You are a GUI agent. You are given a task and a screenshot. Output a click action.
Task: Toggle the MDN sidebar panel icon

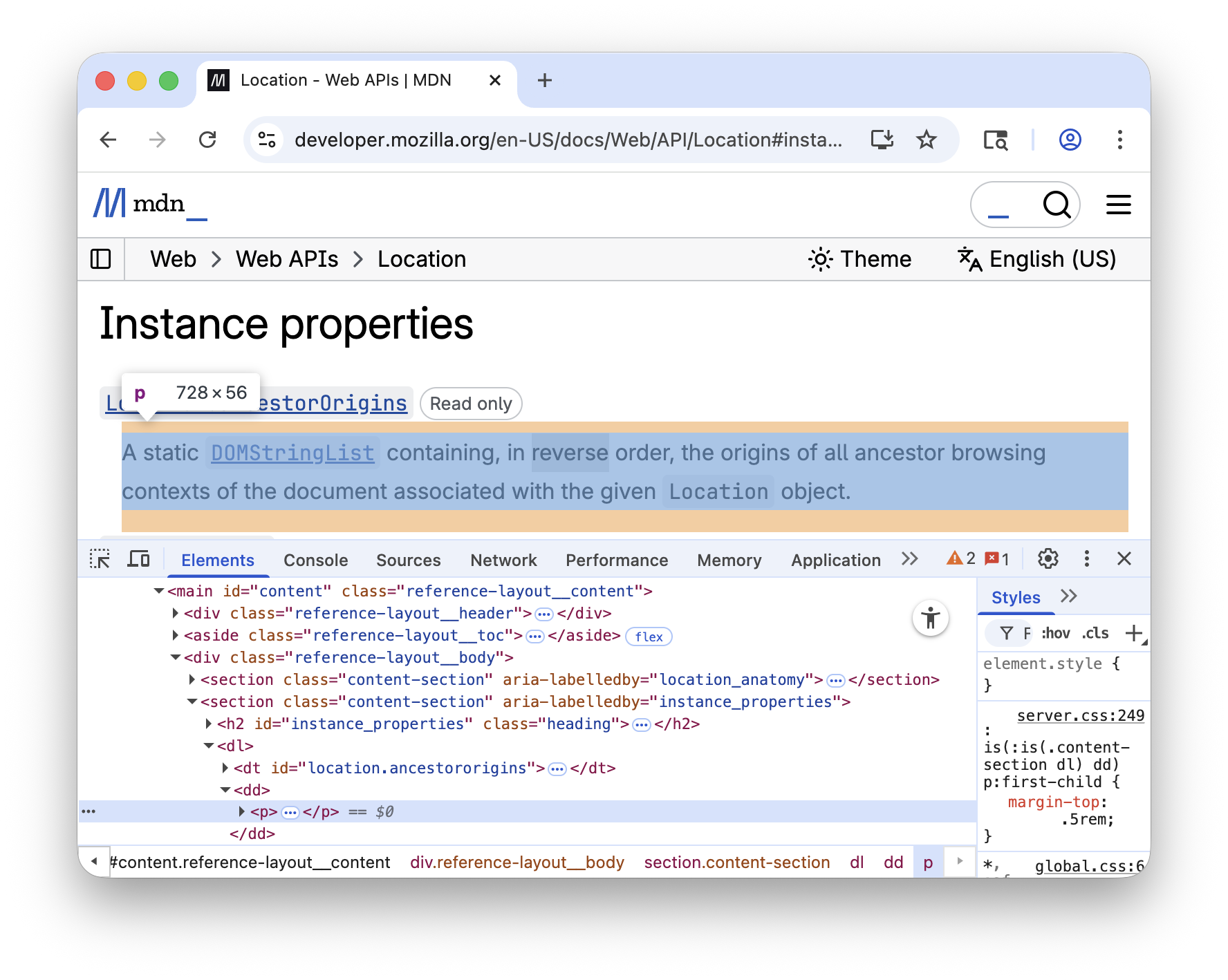tap(101, 259)
